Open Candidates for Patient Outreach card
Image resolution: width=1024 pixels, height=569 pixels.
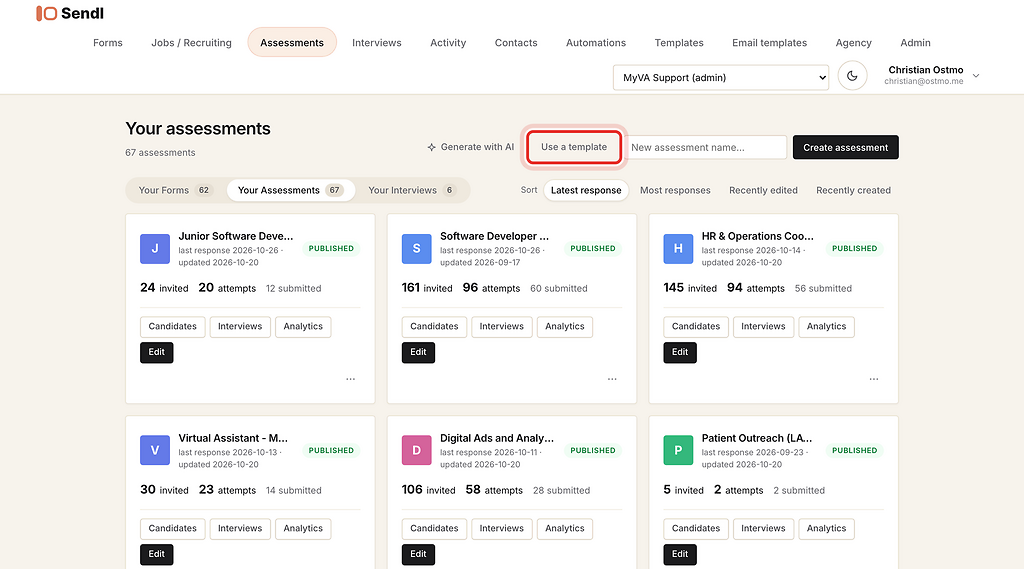(696, 528)
